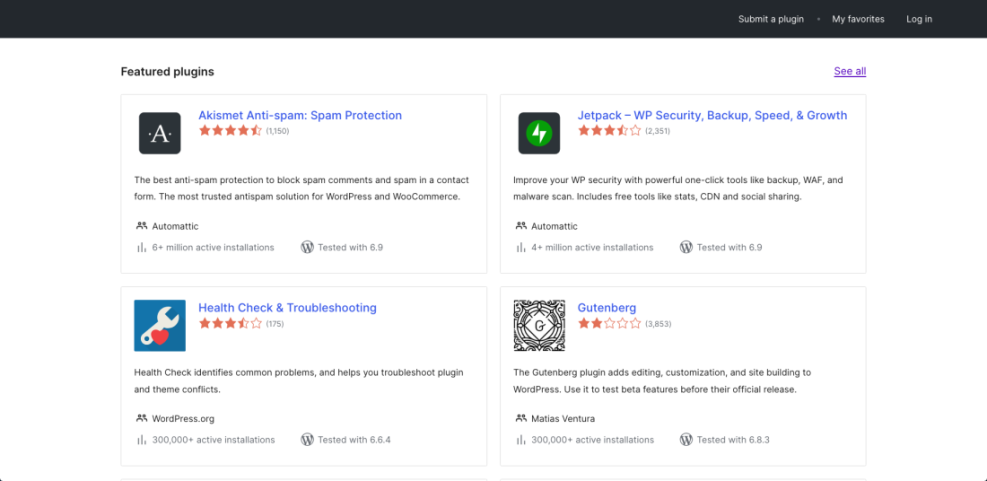Click bar chart icon in Gutenberg card
Viewport: 987px width, 481px height.
coord(521,440)
